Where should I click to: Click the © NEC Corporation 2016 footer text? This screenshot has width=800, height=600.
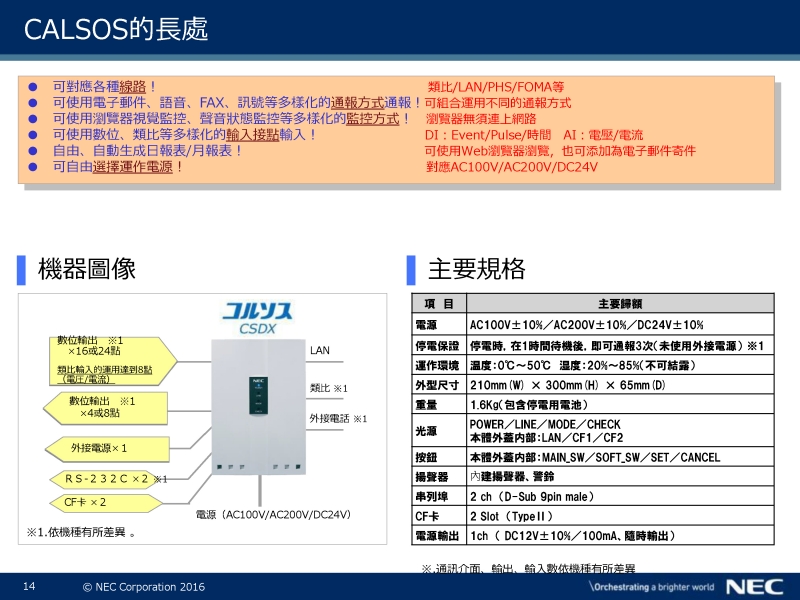(144, 587)
